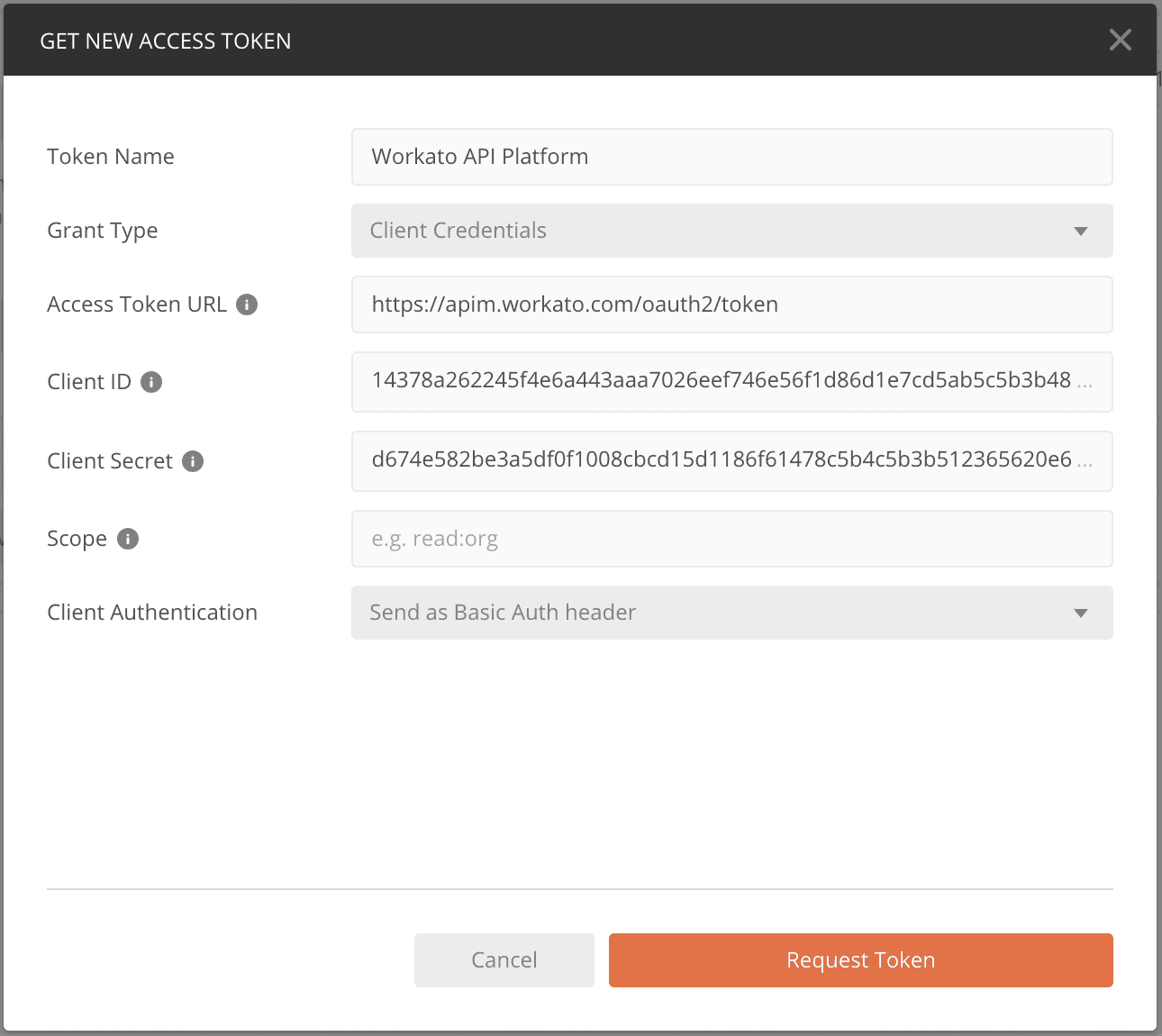This screenshot has width=1162, height=1036.
Task: Click the close X icon on the dialog
Action: click(1120, 40)
